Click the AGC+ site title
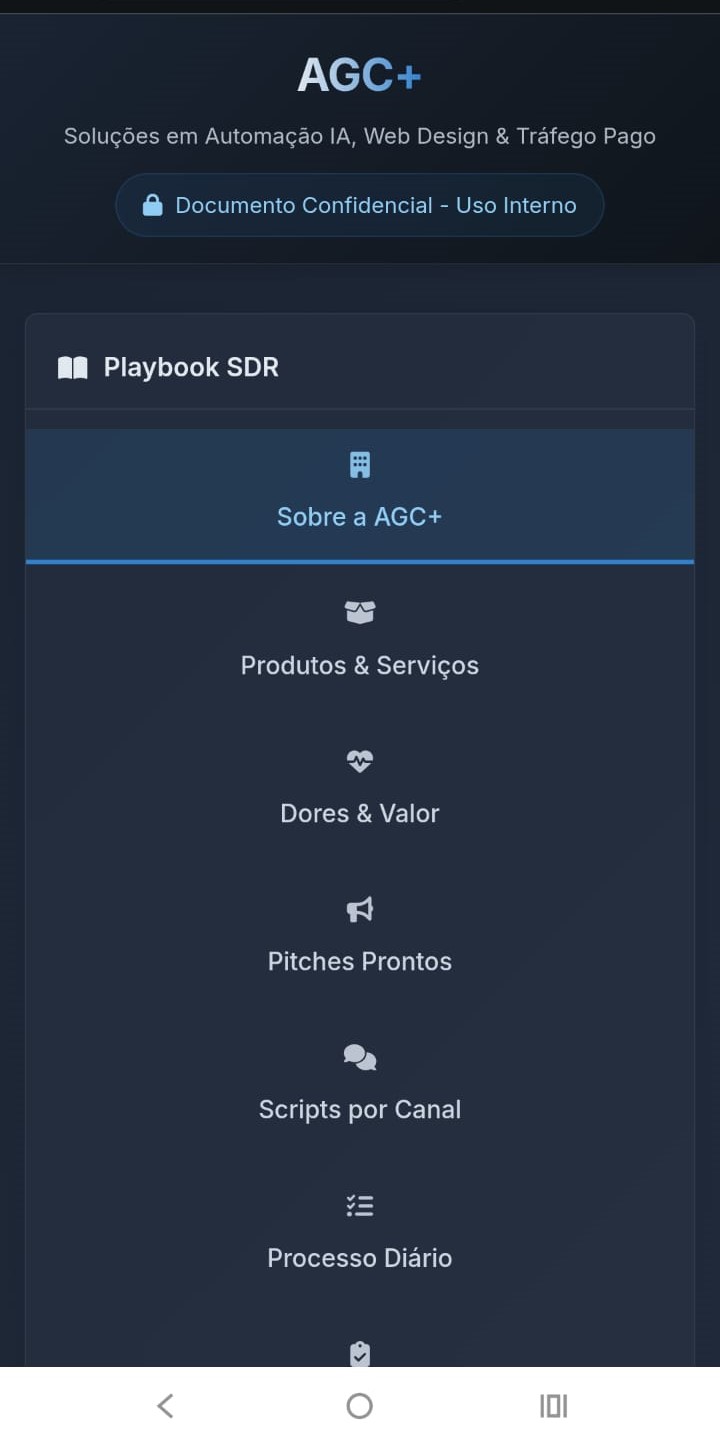Image resolution: width=720 pixels, height=1445 pixels. click(359, 73)
